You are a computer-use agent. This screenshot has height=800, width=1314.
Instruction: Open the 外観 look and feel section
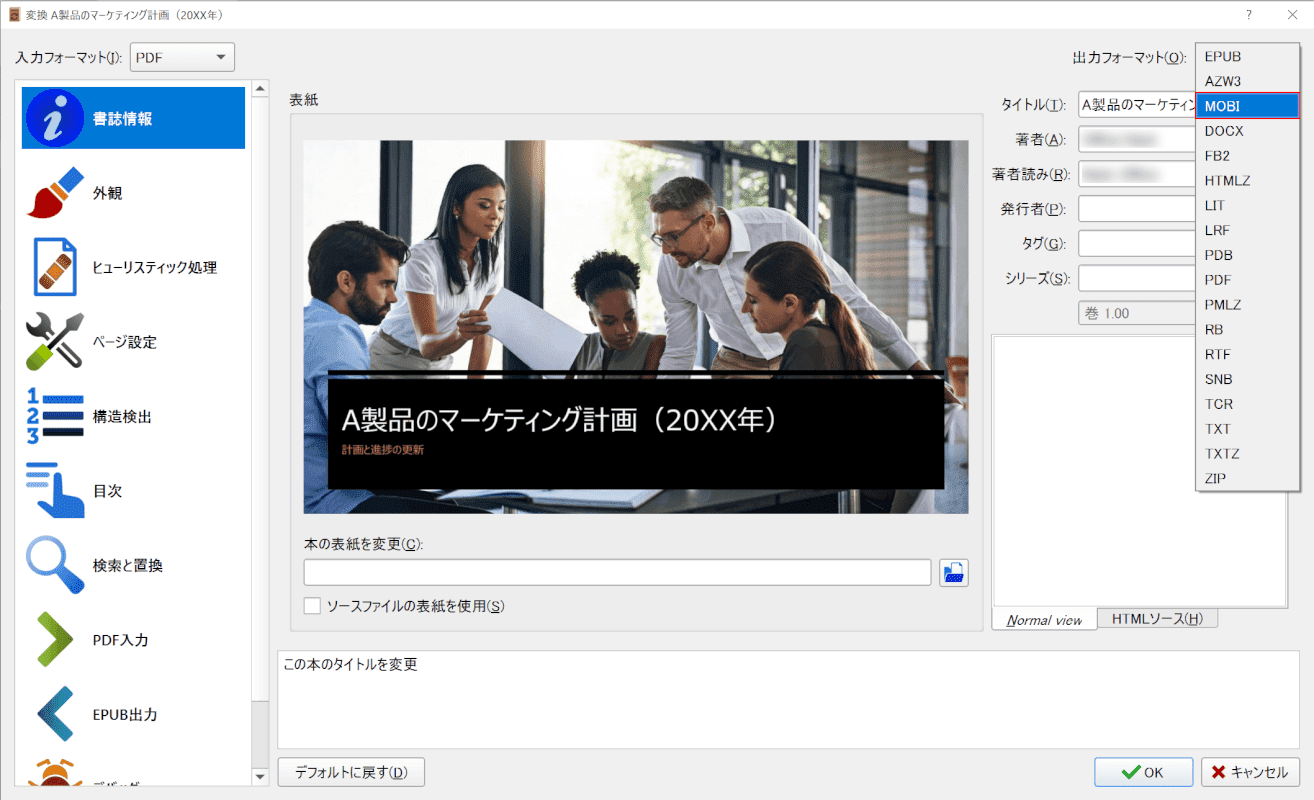[133, 193]
